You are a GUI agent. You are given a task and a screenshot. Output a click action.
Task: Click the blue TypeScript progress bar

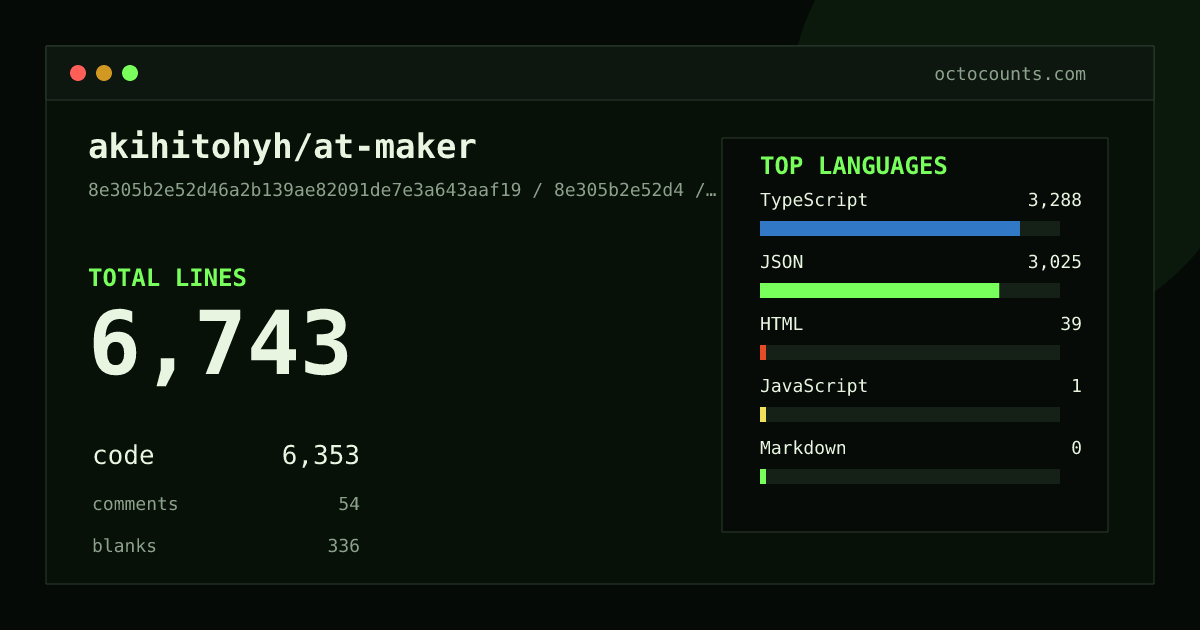click(x=890, y=228)
